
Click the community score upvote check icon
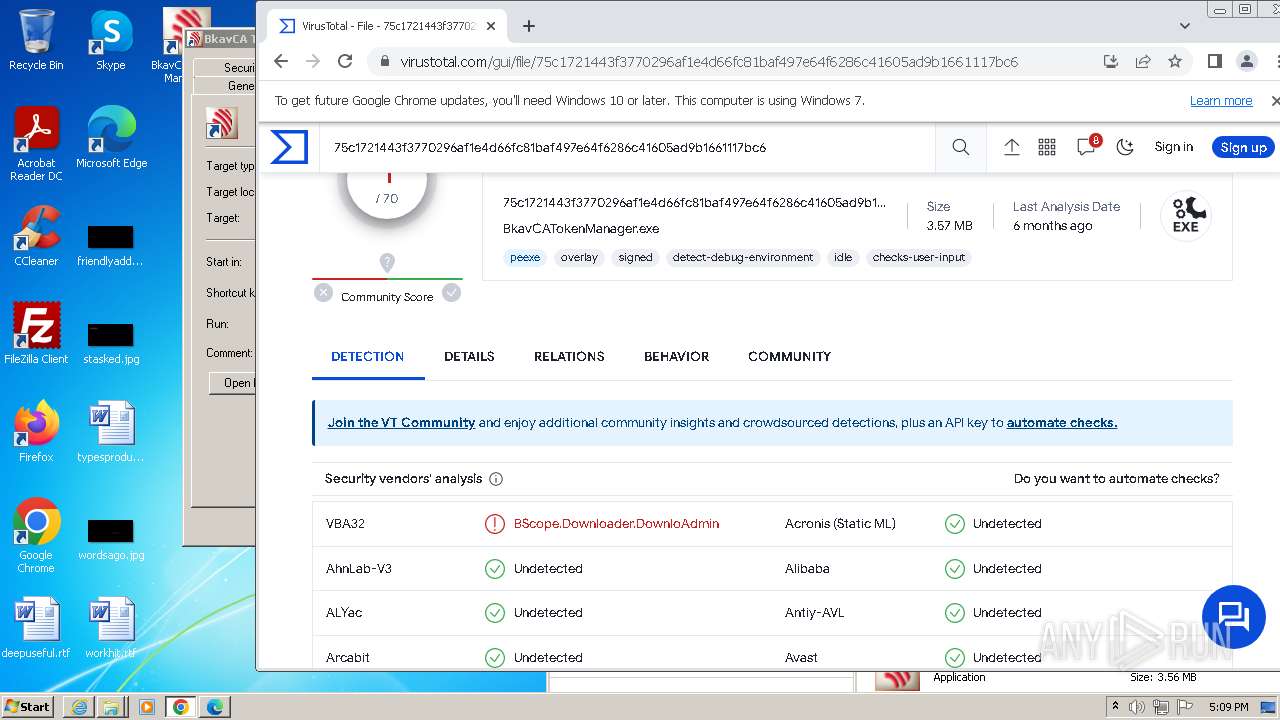coord(452,292)
